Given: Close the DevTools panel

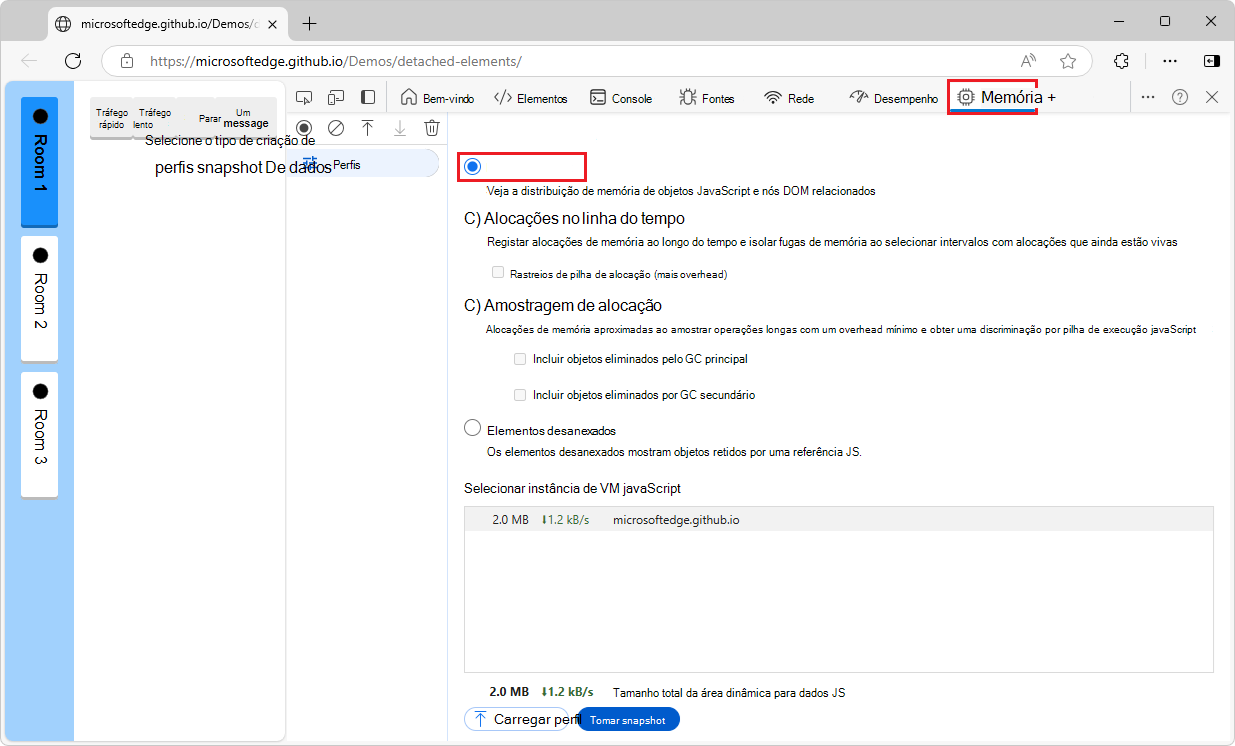Looking at the screenshot, I should point(1212,97).
